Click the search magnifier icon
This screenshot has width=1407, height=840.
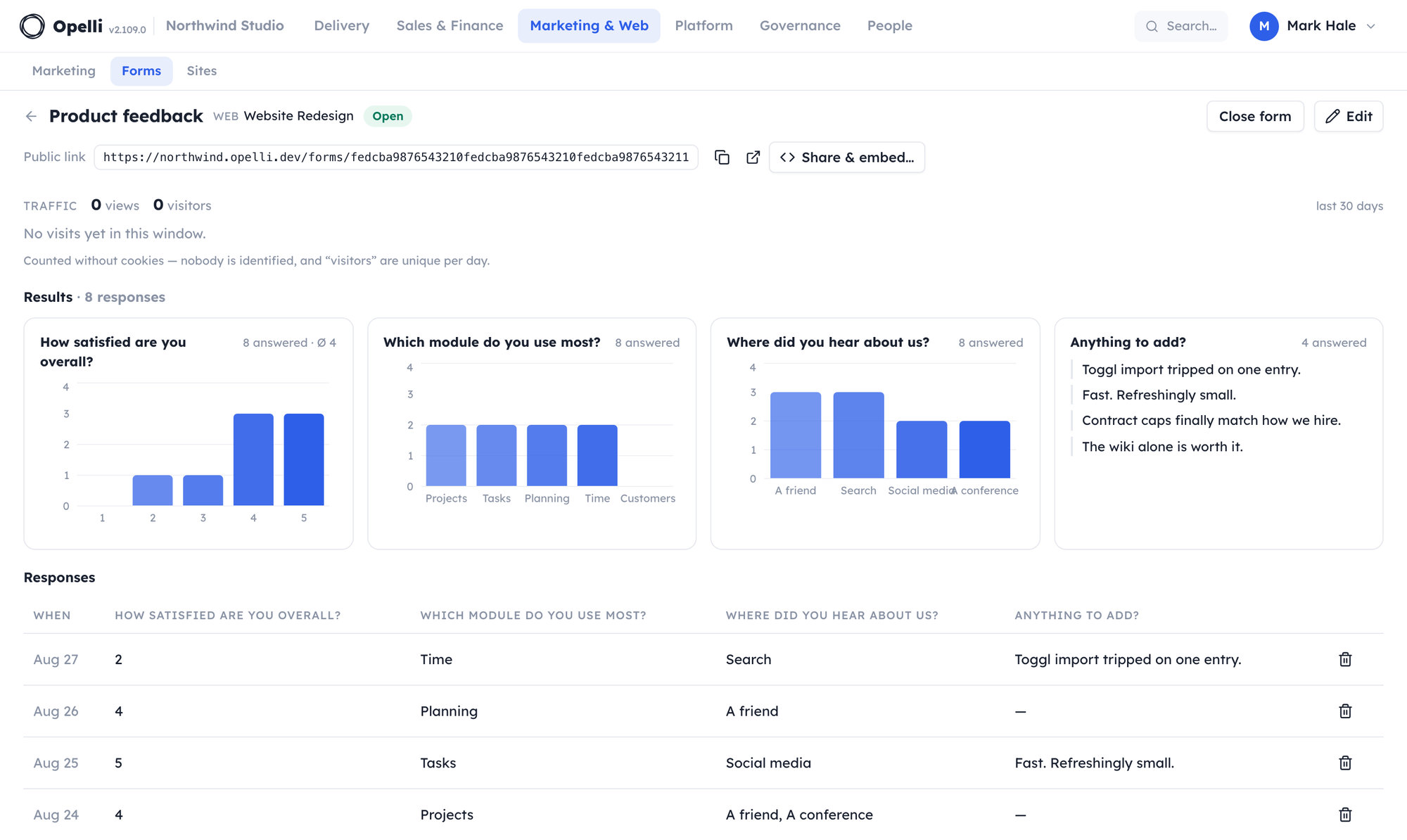pyautogui.click(x=1152, y=26)
